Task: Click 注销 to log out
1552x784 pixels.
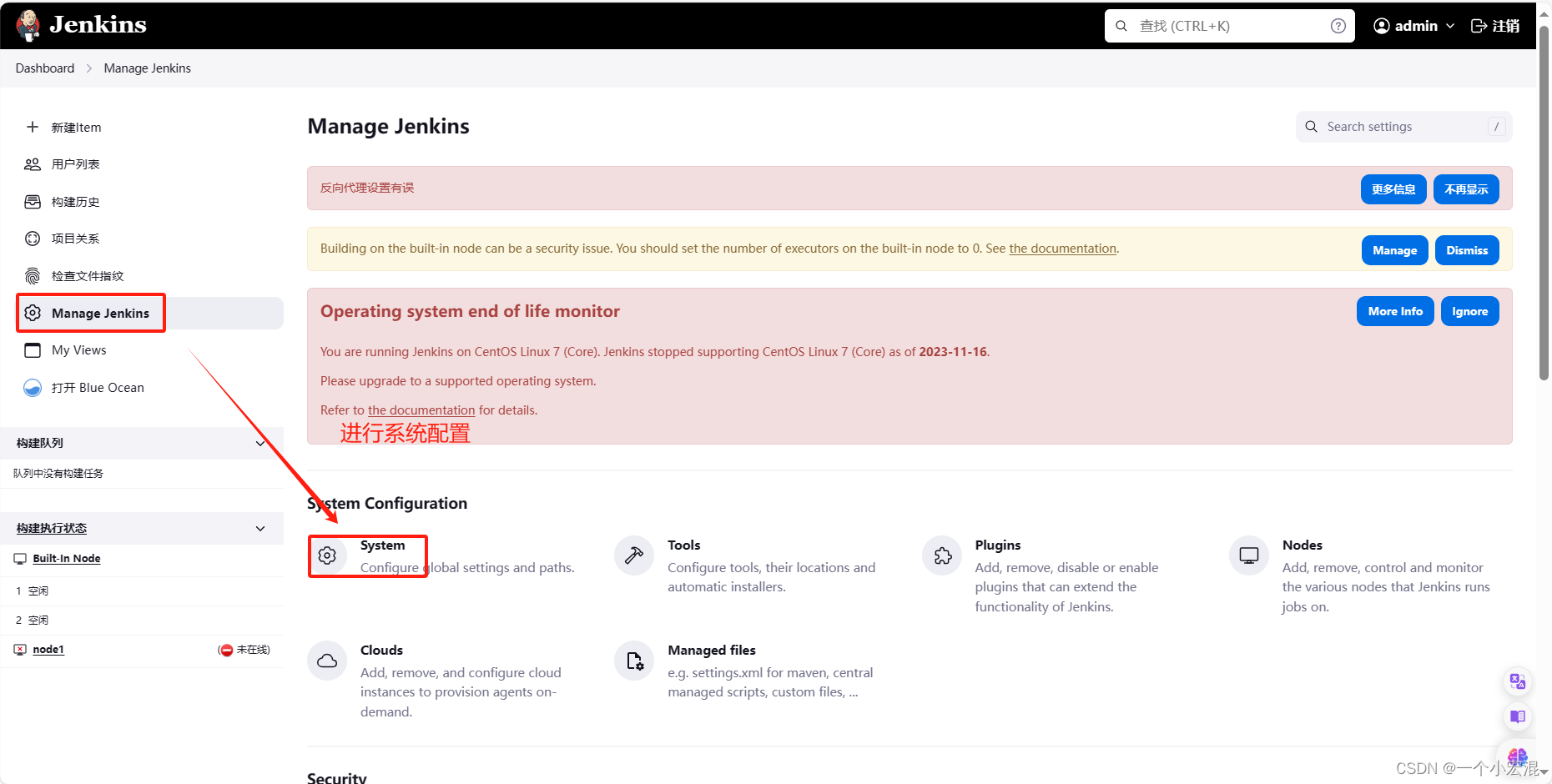Action: coord(1495,25)
